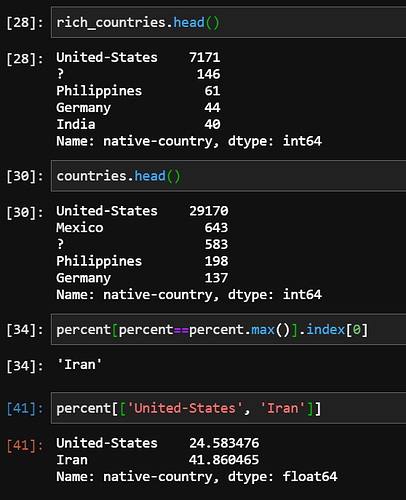The width and height of the screenshot is (406, 500).
Task: Select input prompt [34] of percent.max cell
Action: click(25, 330)
